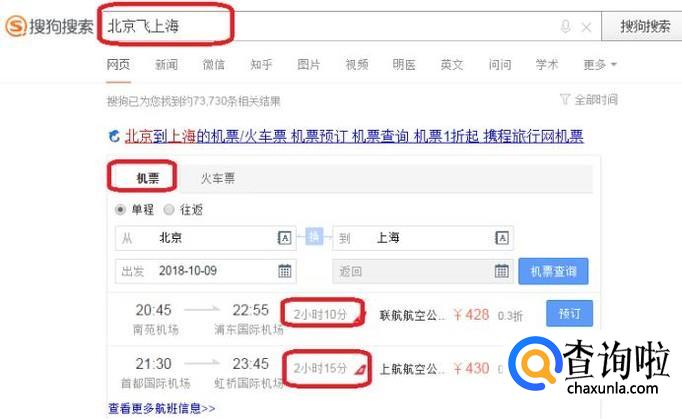Click the 南苑机场 airport text
Image resolution: width=682 pixels, height=419 pixels.
point(156,330)
